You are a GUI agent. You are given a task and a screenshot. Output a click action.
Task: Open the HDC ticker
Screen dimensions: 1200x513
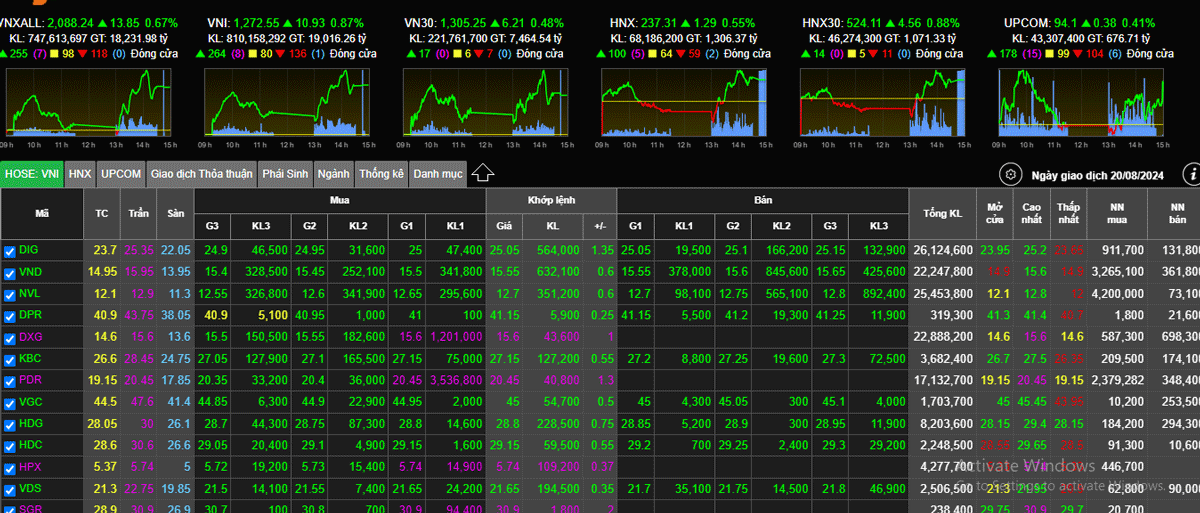click(30, 446)
